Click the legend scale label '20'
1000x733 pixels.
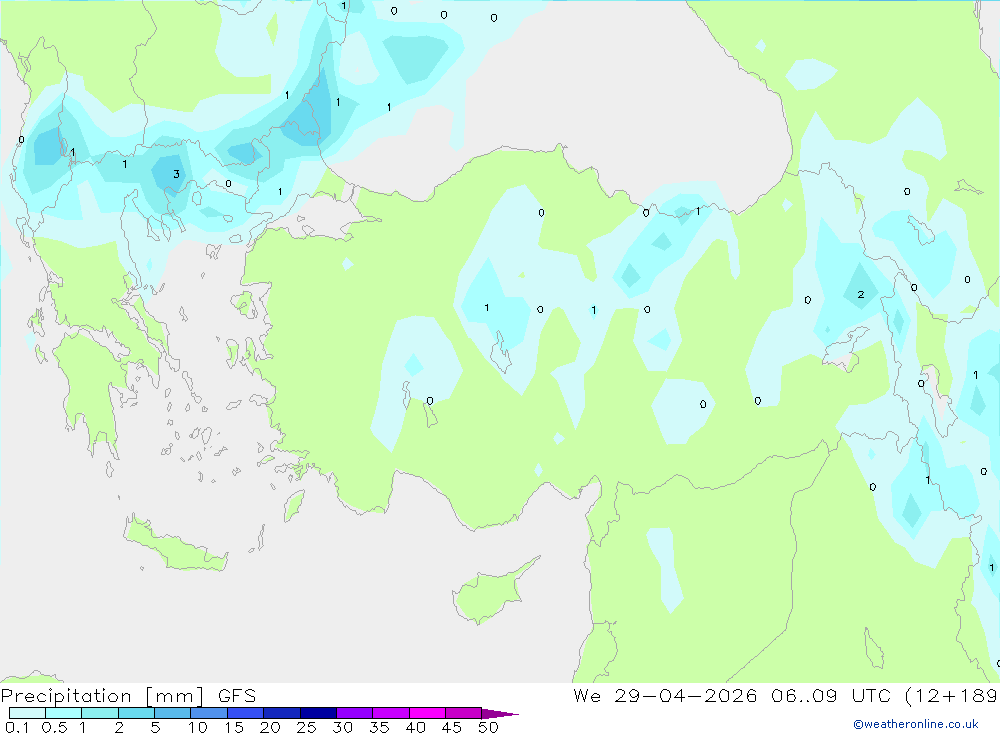[x=270, y=727]
